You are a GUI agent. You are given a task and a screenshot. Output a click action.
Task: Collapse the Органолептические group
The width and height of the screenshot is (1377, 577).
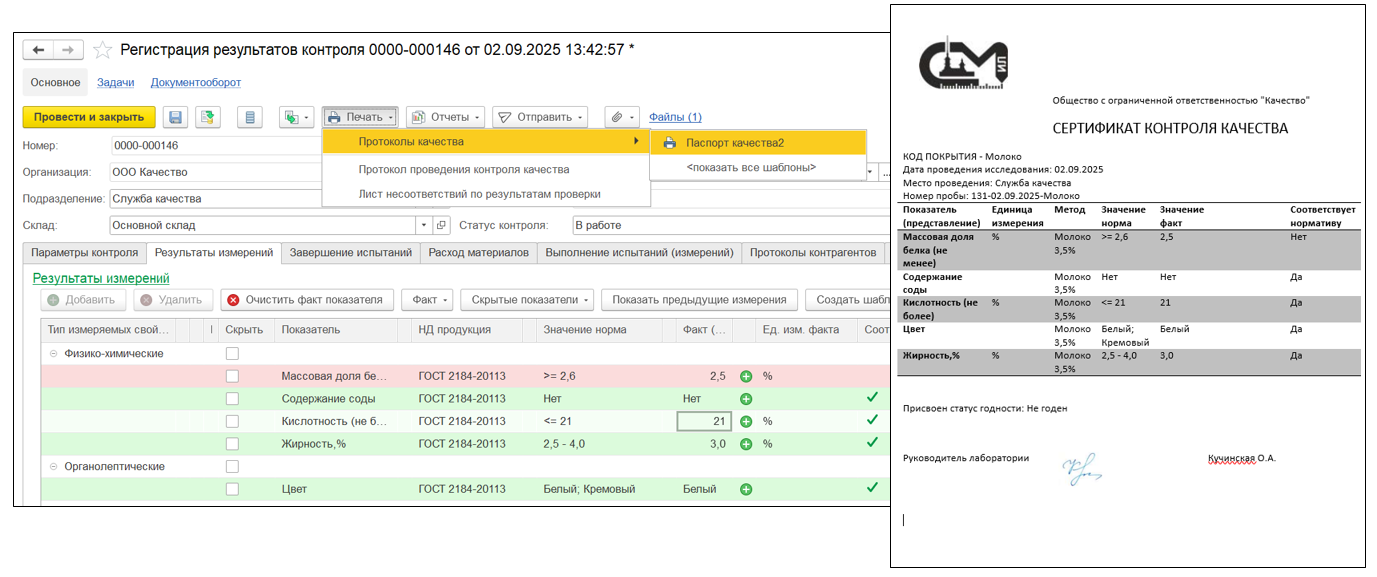click(52, 467)
